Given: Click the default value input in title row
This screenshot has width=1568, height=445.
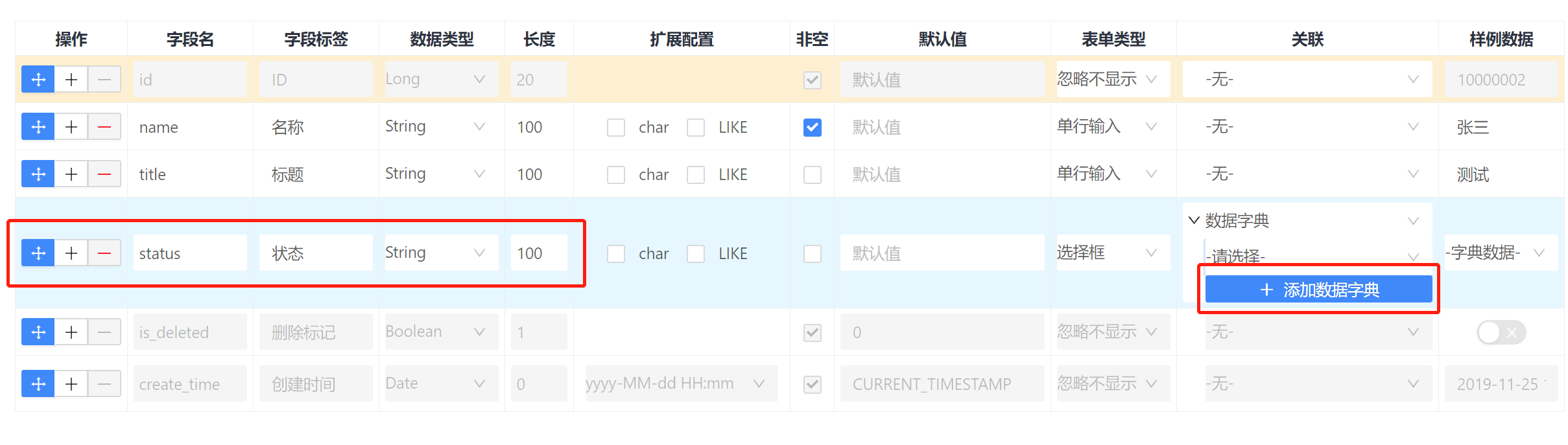Looking at the screenshot, I should [x=942, y=174].
